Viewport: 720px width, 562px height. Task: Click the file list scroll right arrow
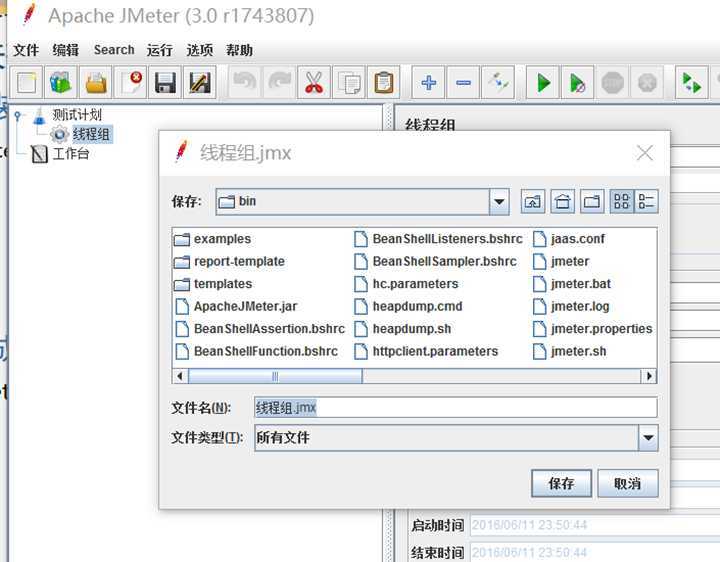click(x=649, y=377)
